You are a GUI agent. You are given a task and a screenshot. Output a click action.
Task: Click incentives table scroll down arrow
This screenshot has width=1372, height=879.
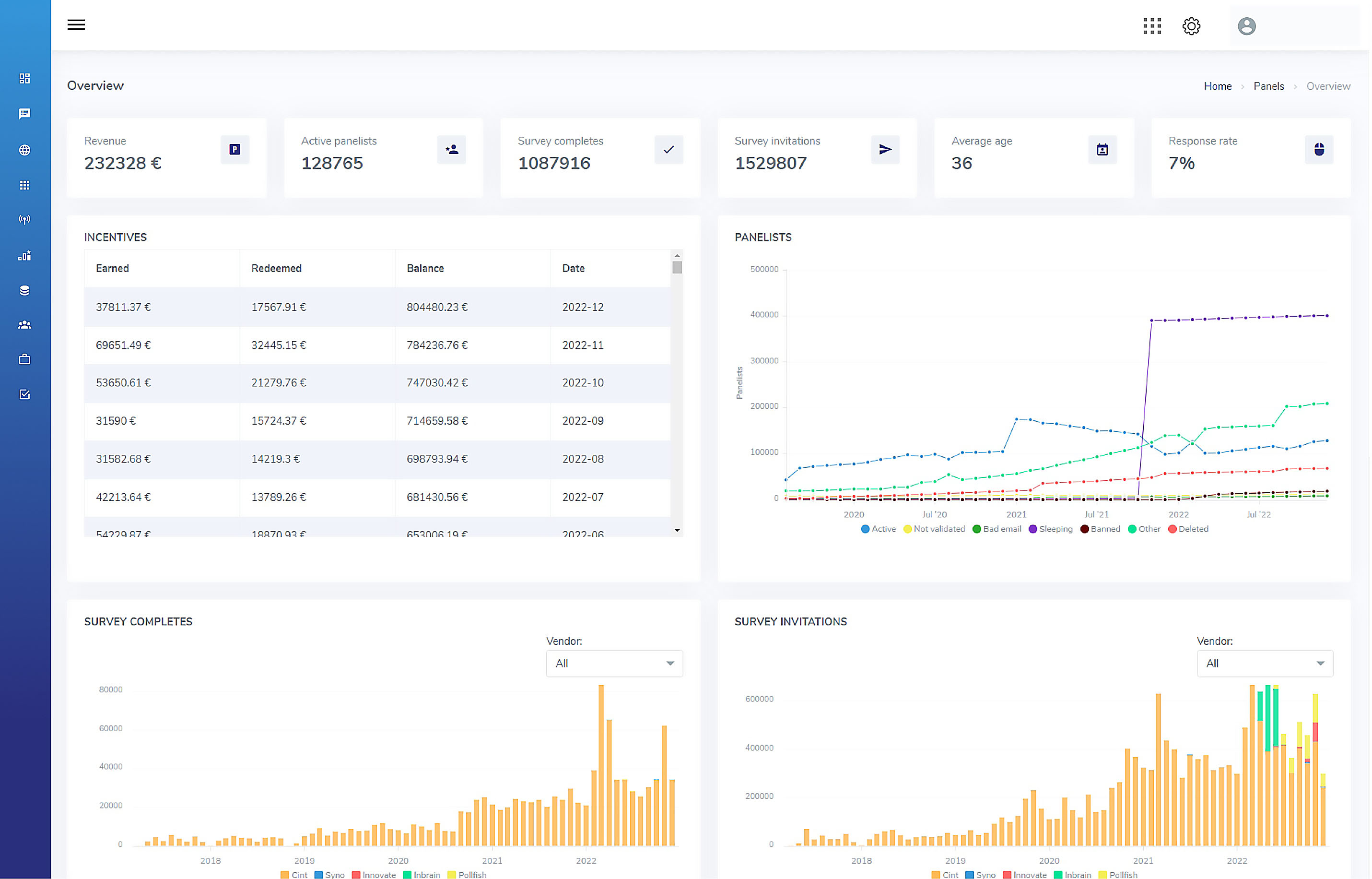click(678, 531)
